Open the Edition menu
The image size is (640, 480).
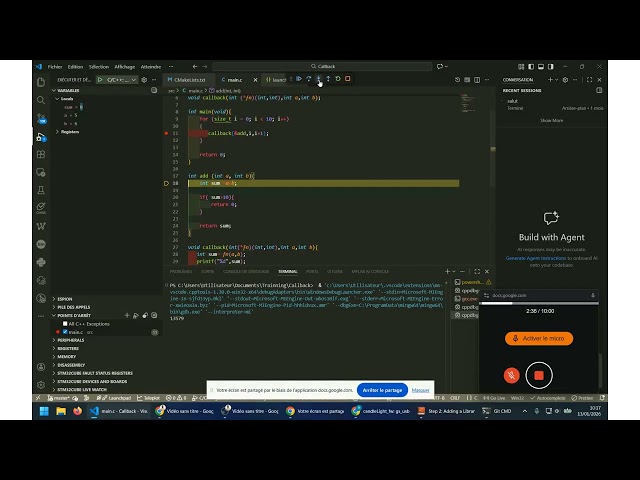click(x=75, y=67)
